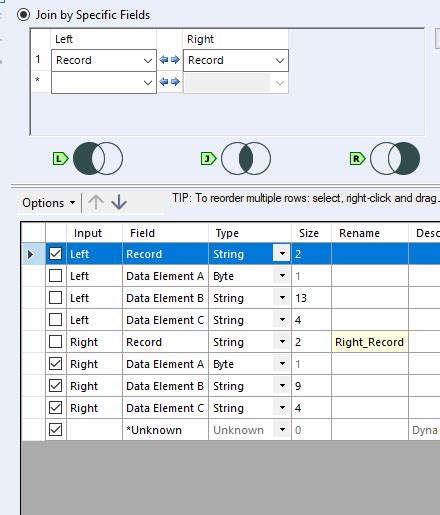Select Join by Specific Fields radio button
Screen dimensions: 440x515
23,15
